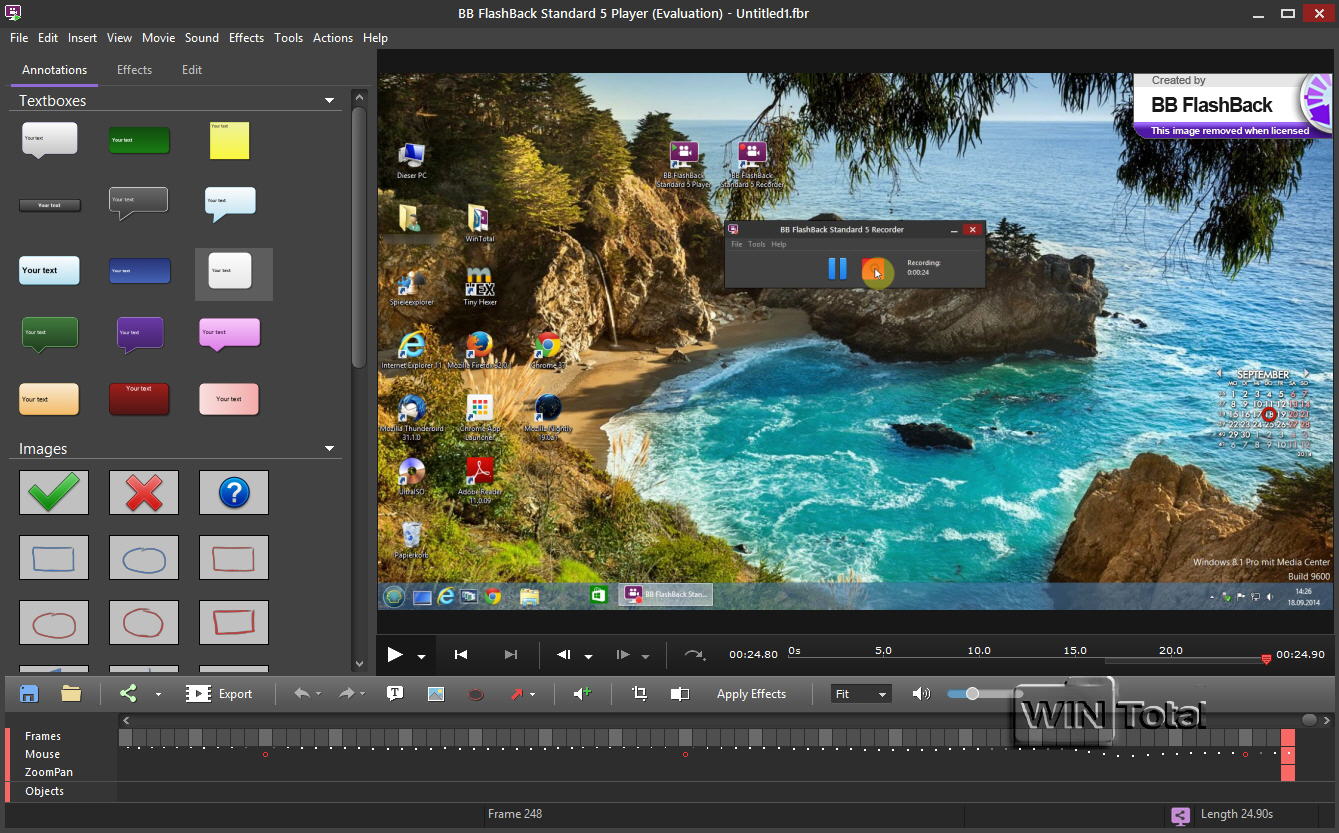The width and height of the screenshot is (1339, 833).
Task: Insert a textbox using the T icon
Action: pyautogui.click(x=395, y=693)
